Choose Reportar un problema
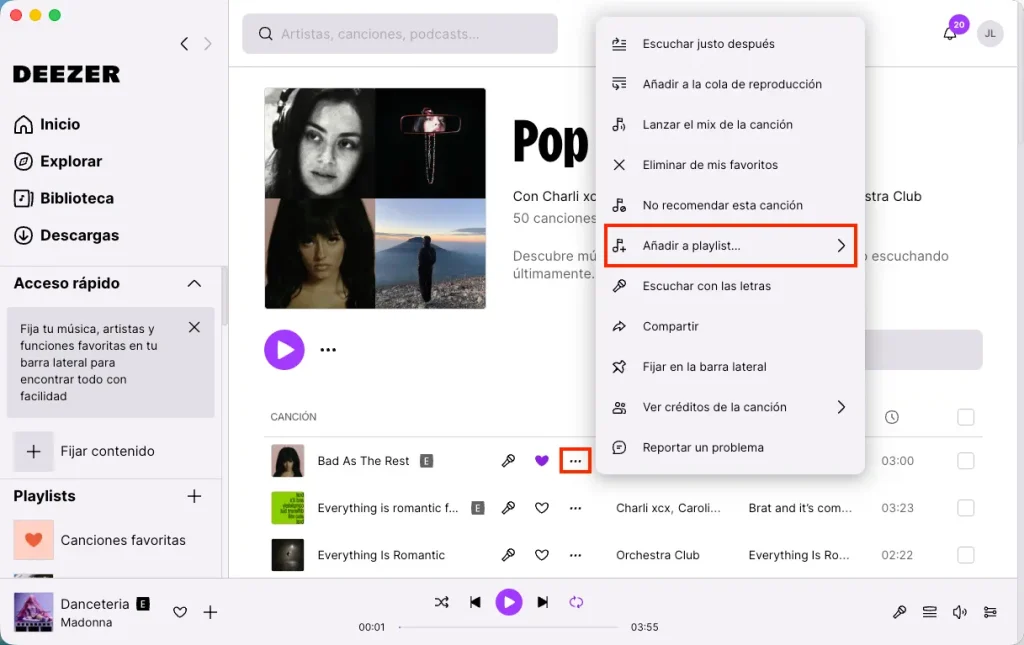 click(730, 448)
